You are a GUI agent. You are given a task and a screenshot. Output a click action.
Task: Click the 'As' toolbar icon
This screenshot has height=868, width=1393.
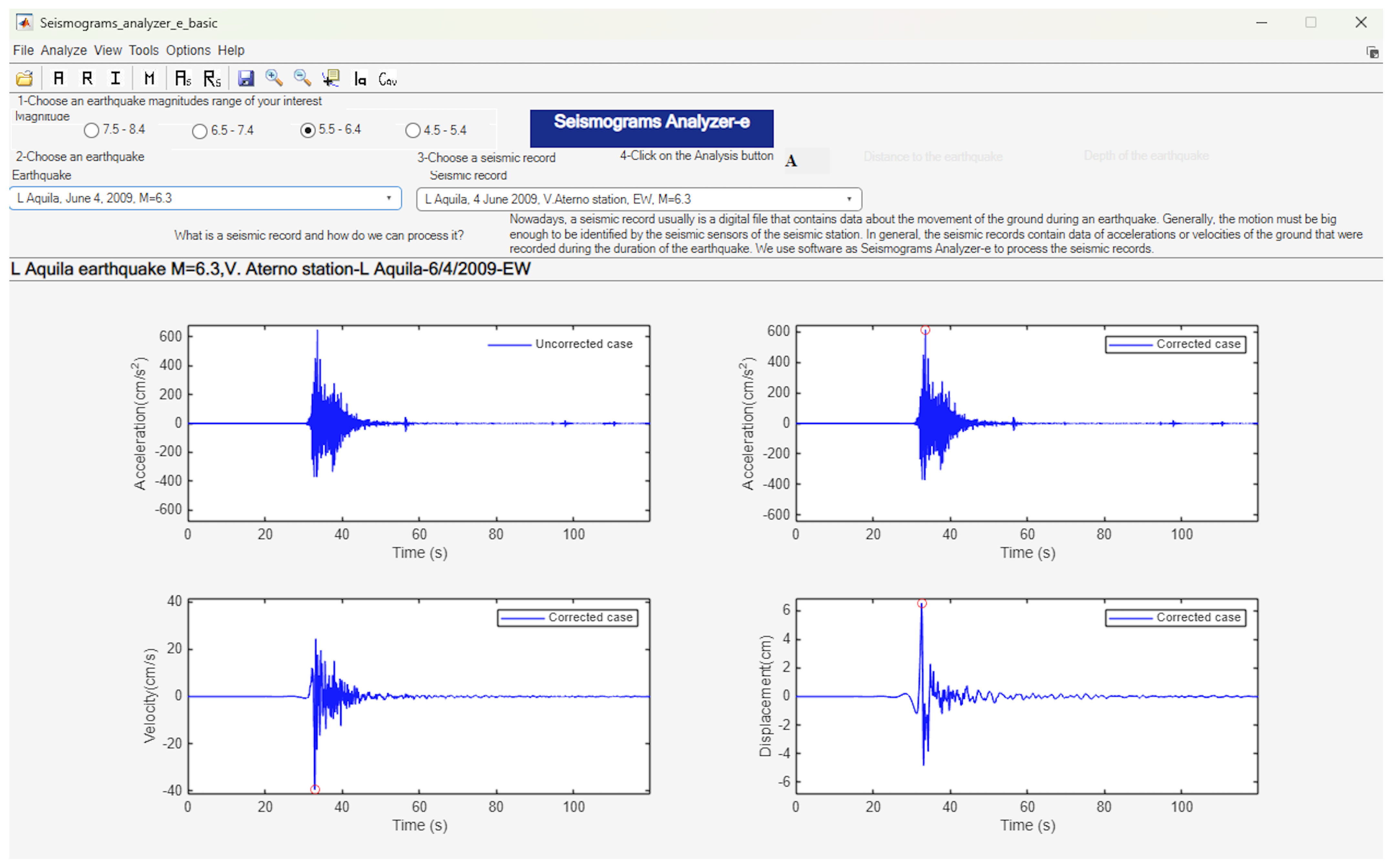[183, 78]
